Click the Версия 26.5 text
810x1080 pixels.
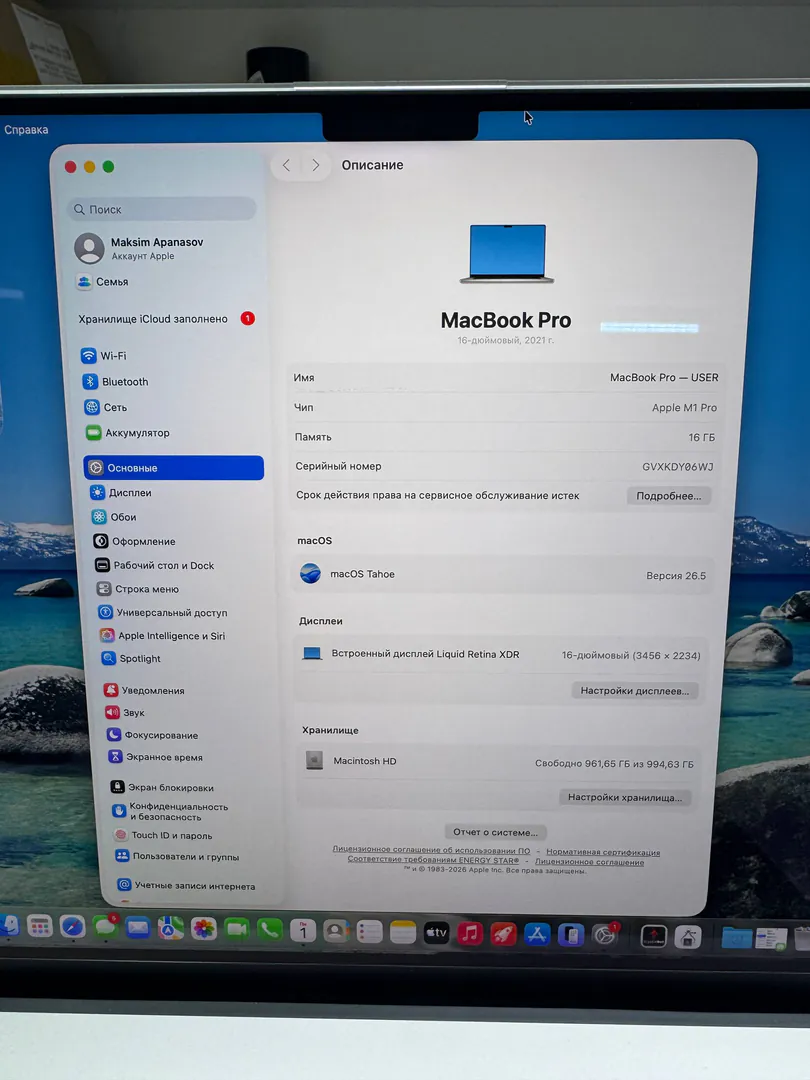(676, 576)
